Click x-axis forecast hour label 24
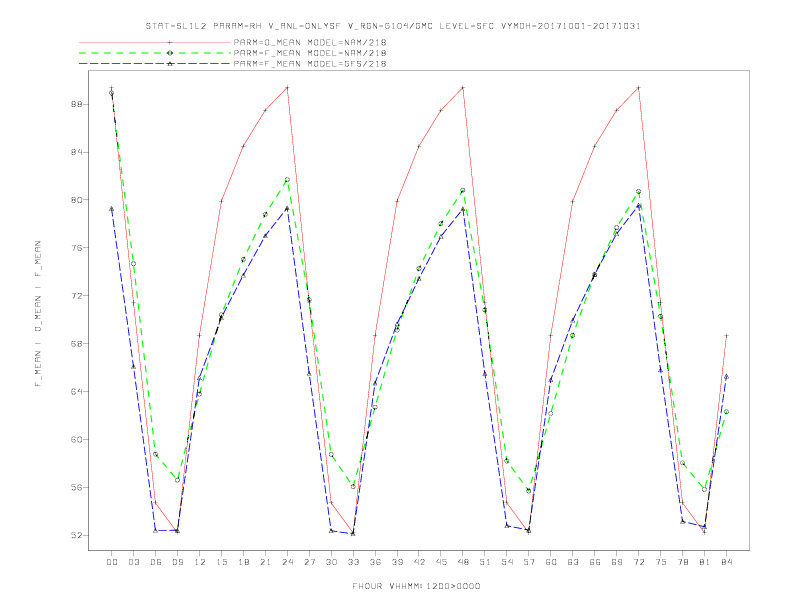This screenshot has width=792, height=612. pos(287,562)
